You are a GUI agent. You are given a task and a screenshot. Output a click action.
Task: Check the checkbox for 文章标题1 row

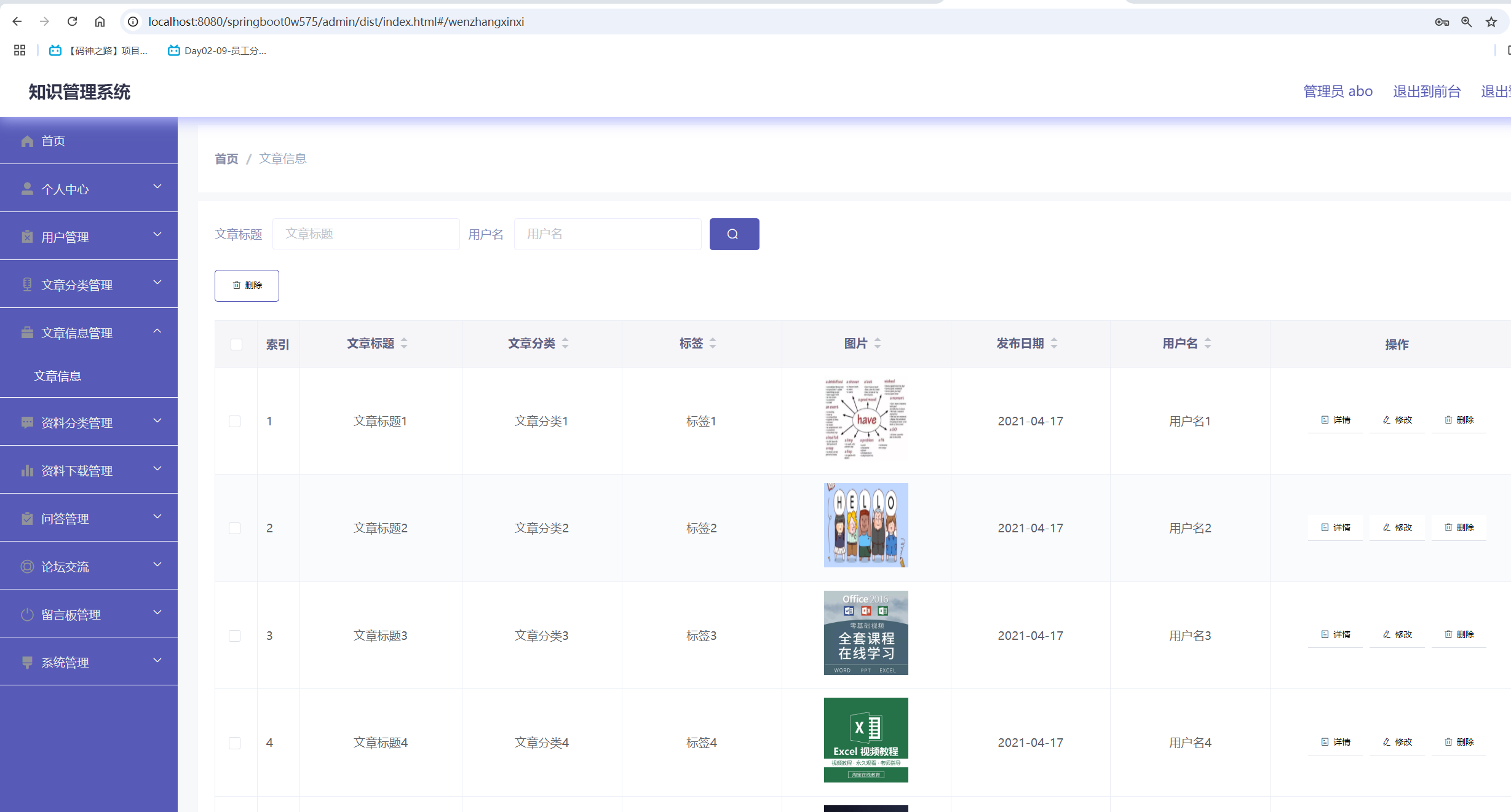[235, 422]
